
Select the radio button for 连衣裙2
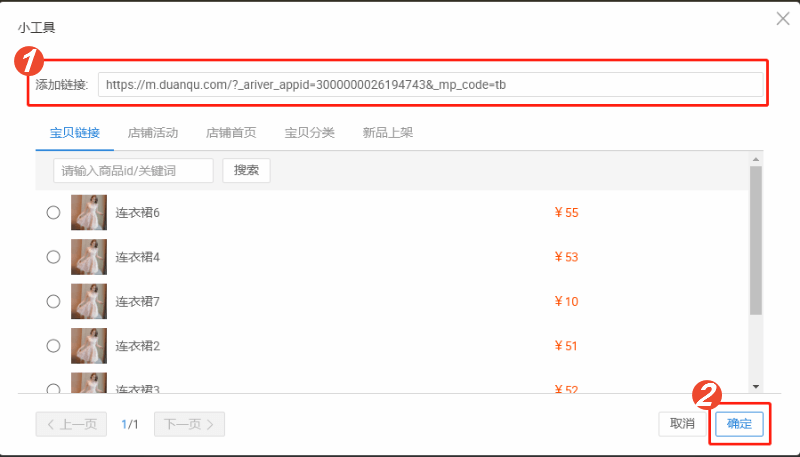click(x=54, y=346)
